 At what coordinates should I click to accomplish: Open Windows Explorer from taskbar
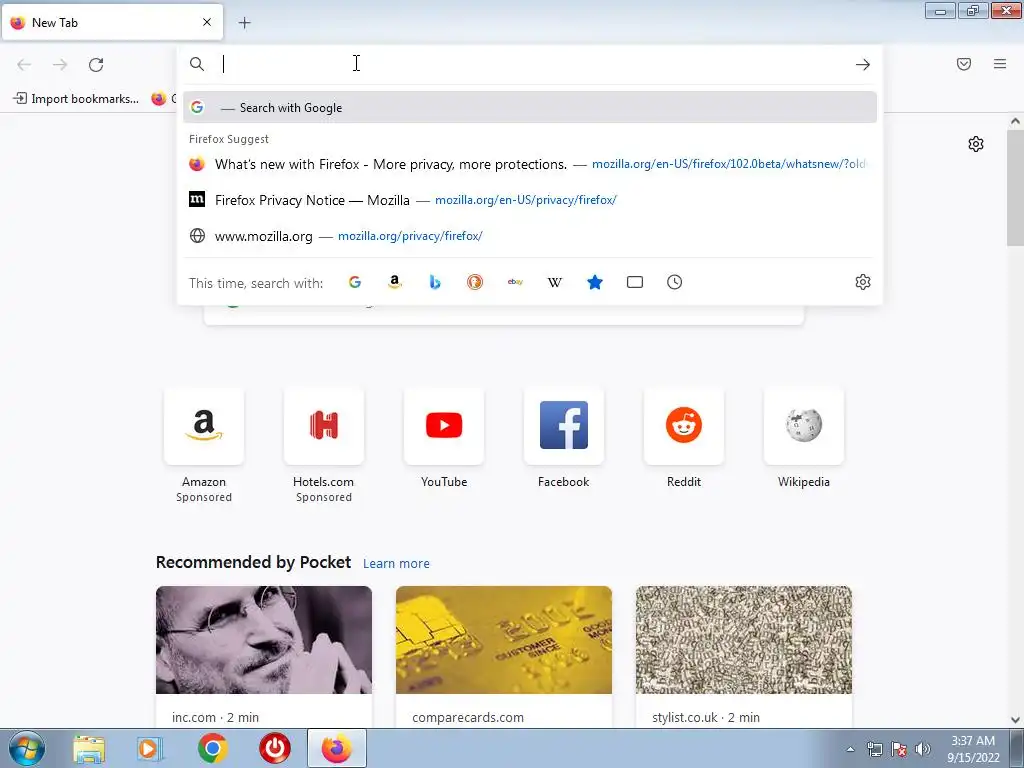[89, 749]
